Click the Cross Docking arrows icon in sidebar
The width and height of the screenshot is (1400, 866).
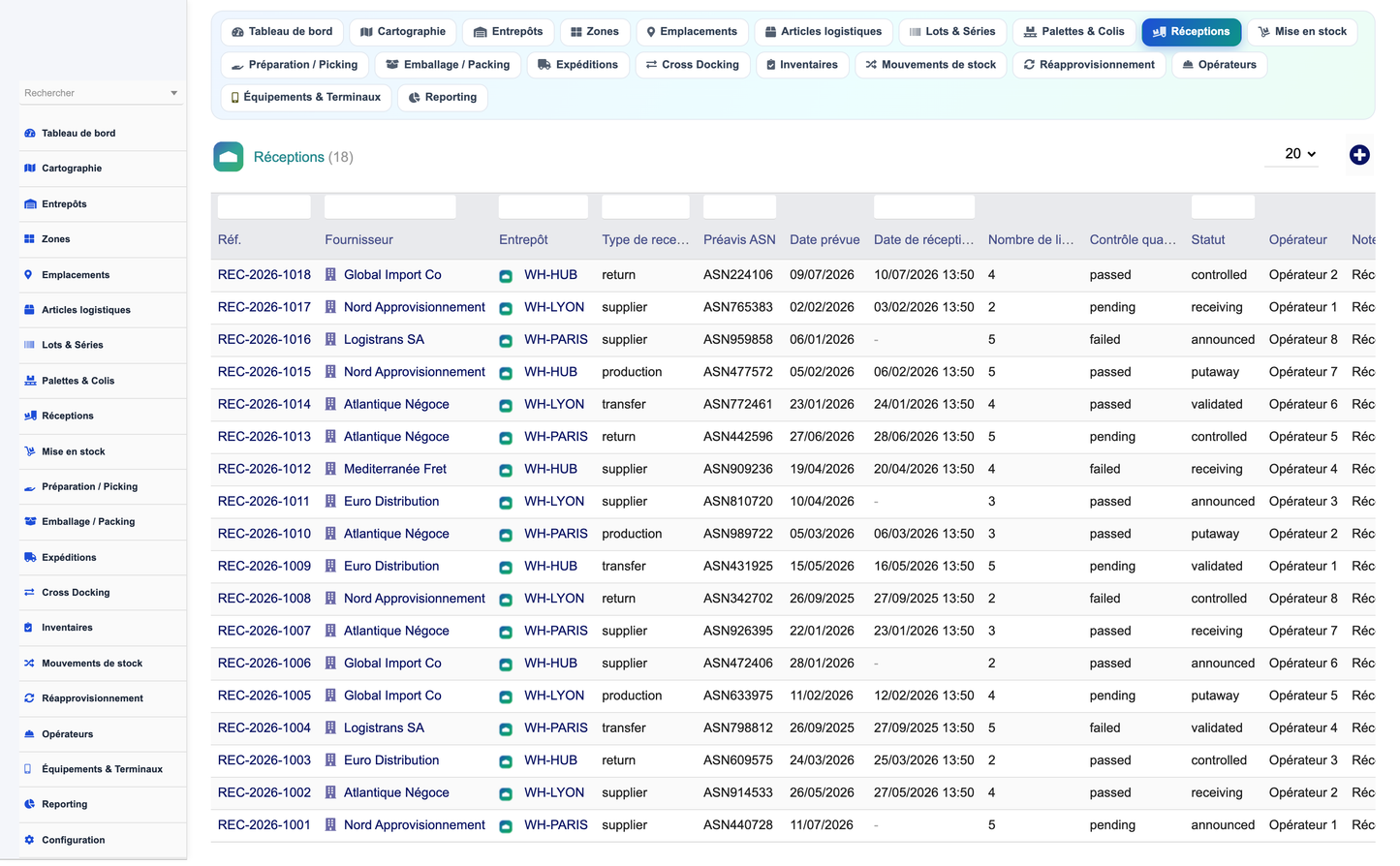tap(29, 593)
